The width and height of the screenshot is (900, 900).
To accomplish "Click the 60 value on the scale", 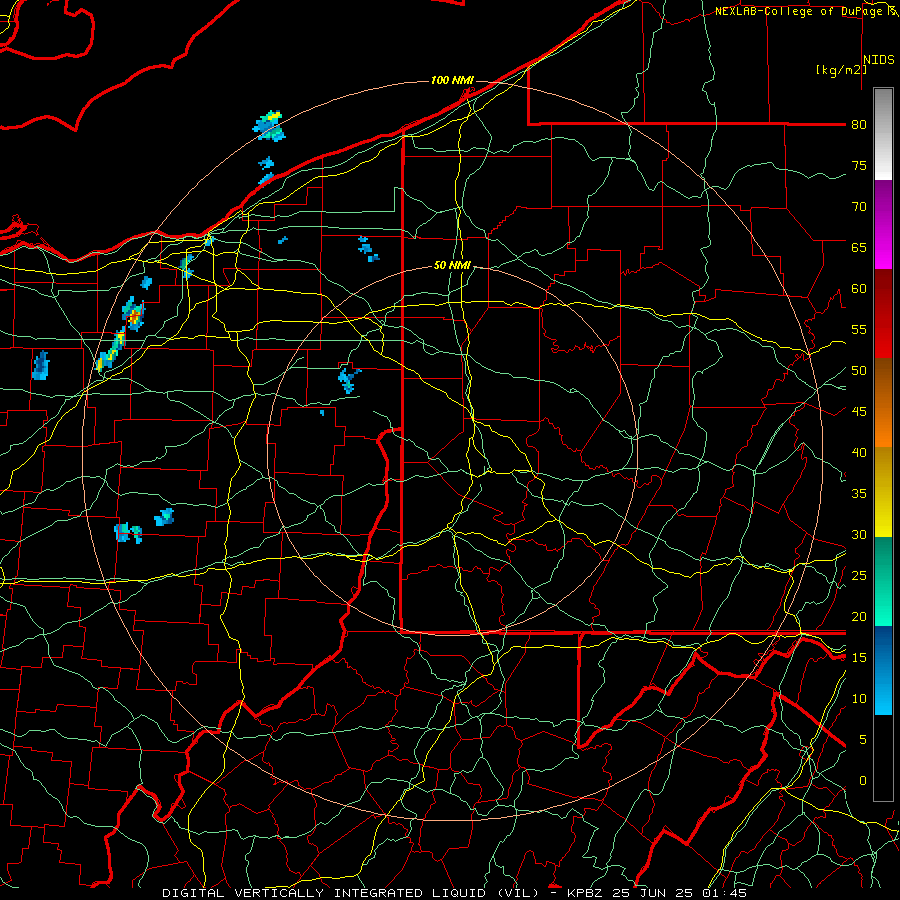I will [x=859, y=289].
